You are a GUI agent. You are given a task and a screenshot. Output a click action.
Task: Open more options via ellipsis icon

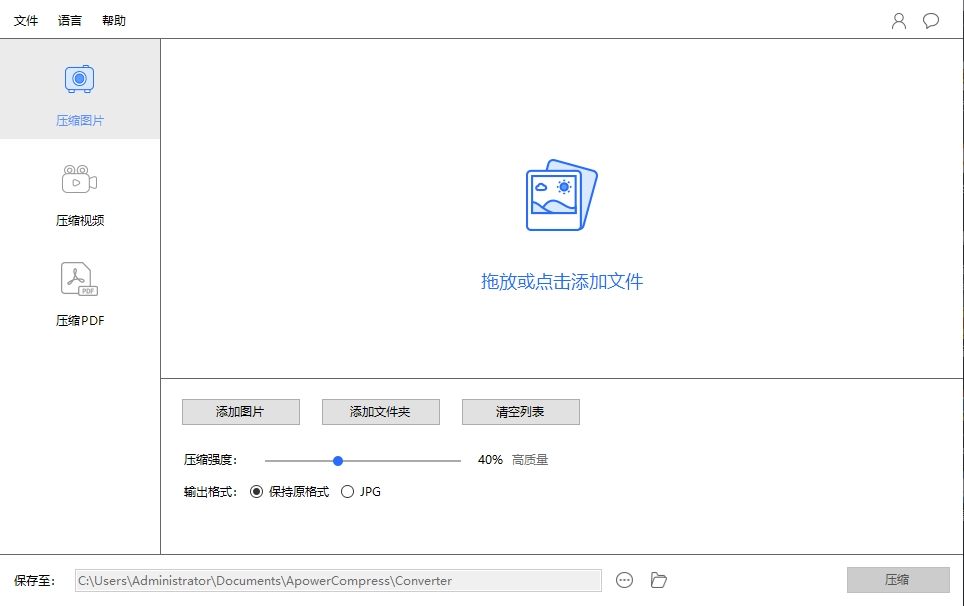point(624,580)
